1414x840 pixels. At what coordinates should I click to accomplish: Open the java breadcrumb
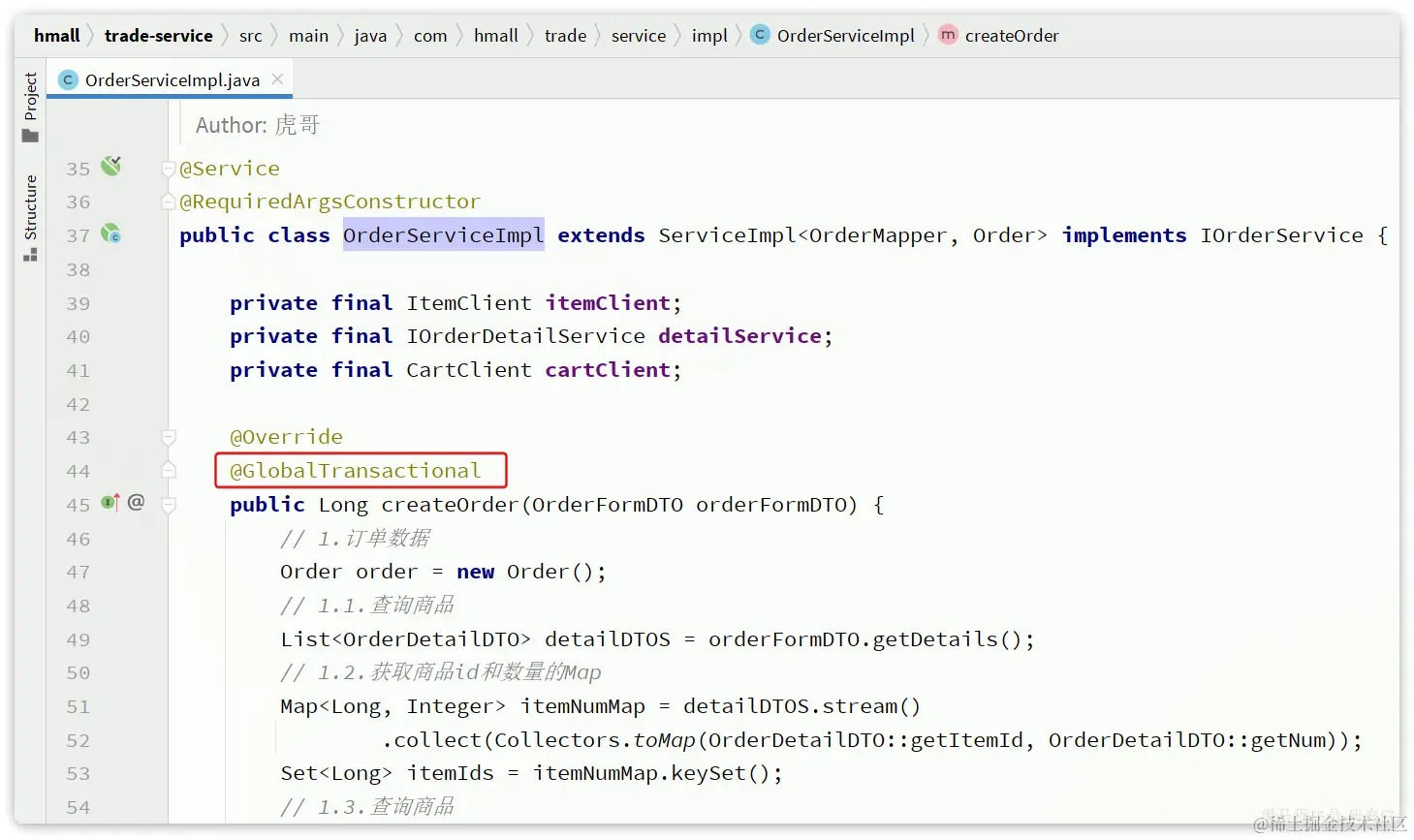tap(370, 36)
